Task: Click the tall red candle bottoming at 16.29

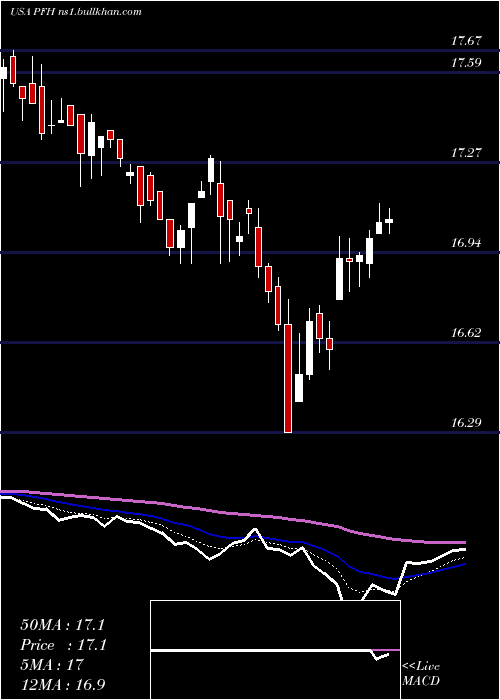Action: (288, 379)
